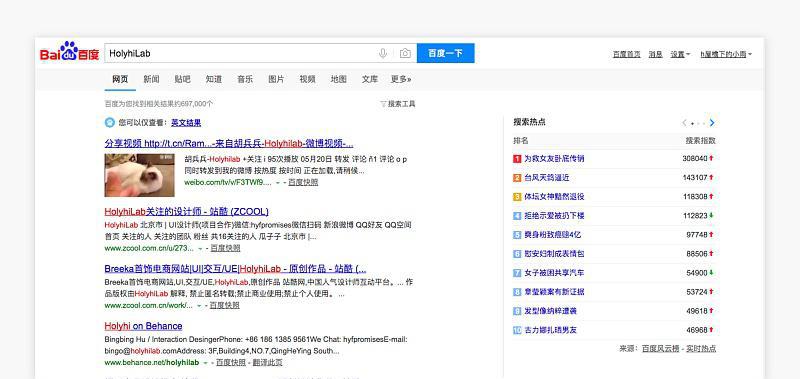Image resolution: width=800 pixels, height=379 pixels.
Task: Open hot search ranked 4: 拒绝示爱被扔下楼
Action: (554, 216)
